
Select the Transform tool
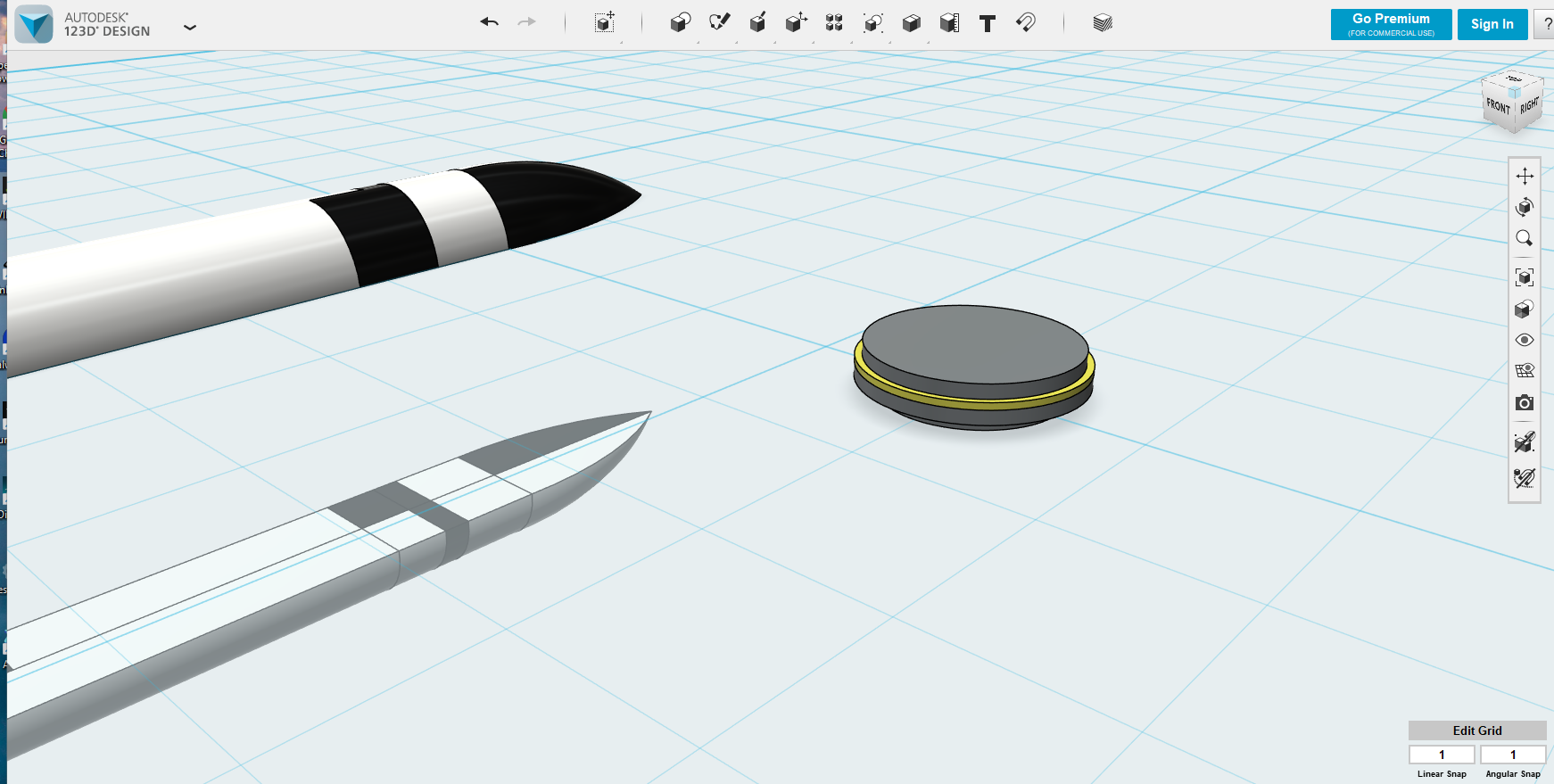click(605, 22)
